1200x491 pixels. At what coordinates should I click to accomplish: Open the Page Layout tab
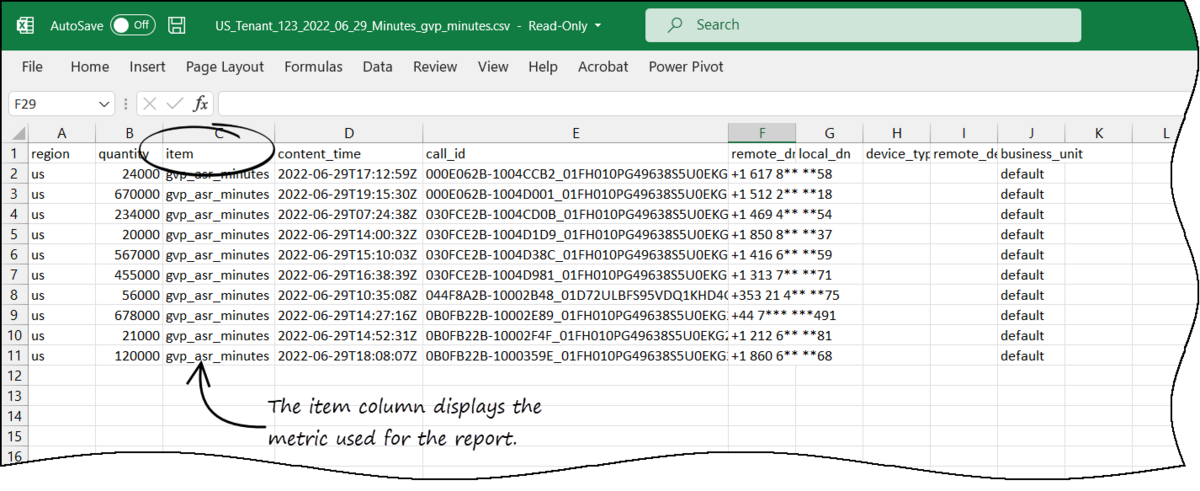[225, 67]
